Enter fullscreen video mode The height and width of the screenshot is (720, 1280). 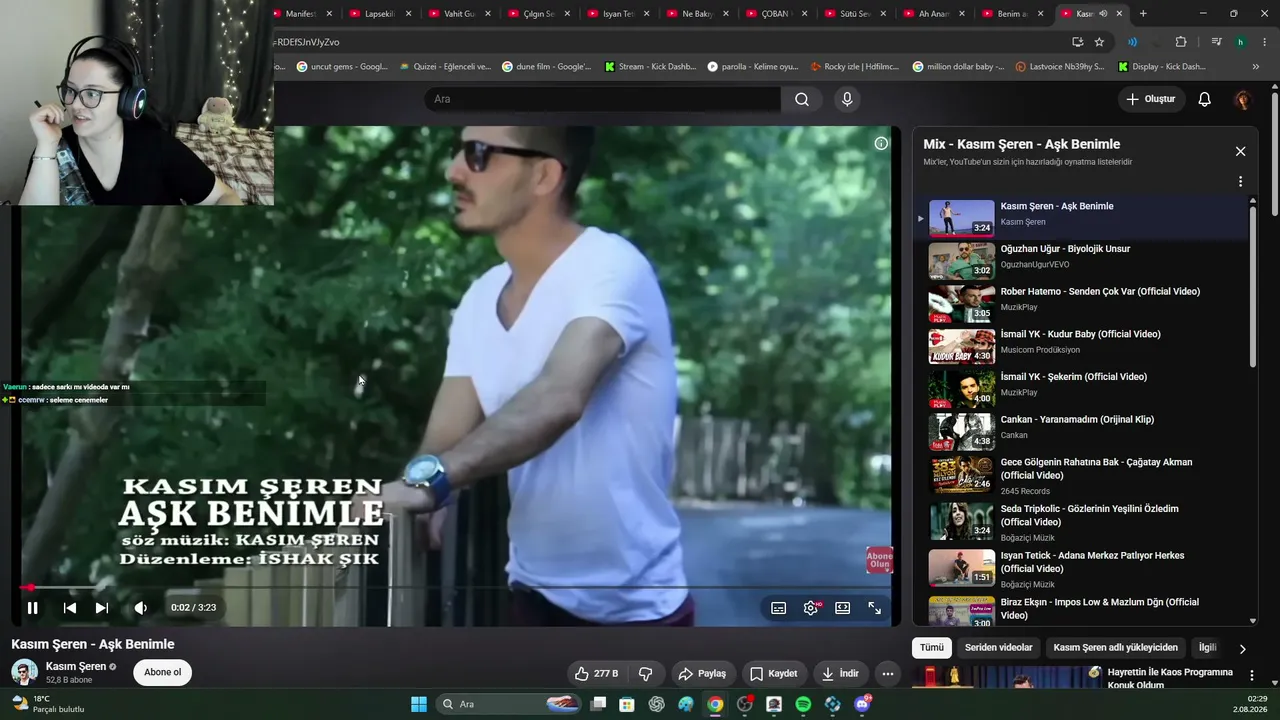pos(874,608)
